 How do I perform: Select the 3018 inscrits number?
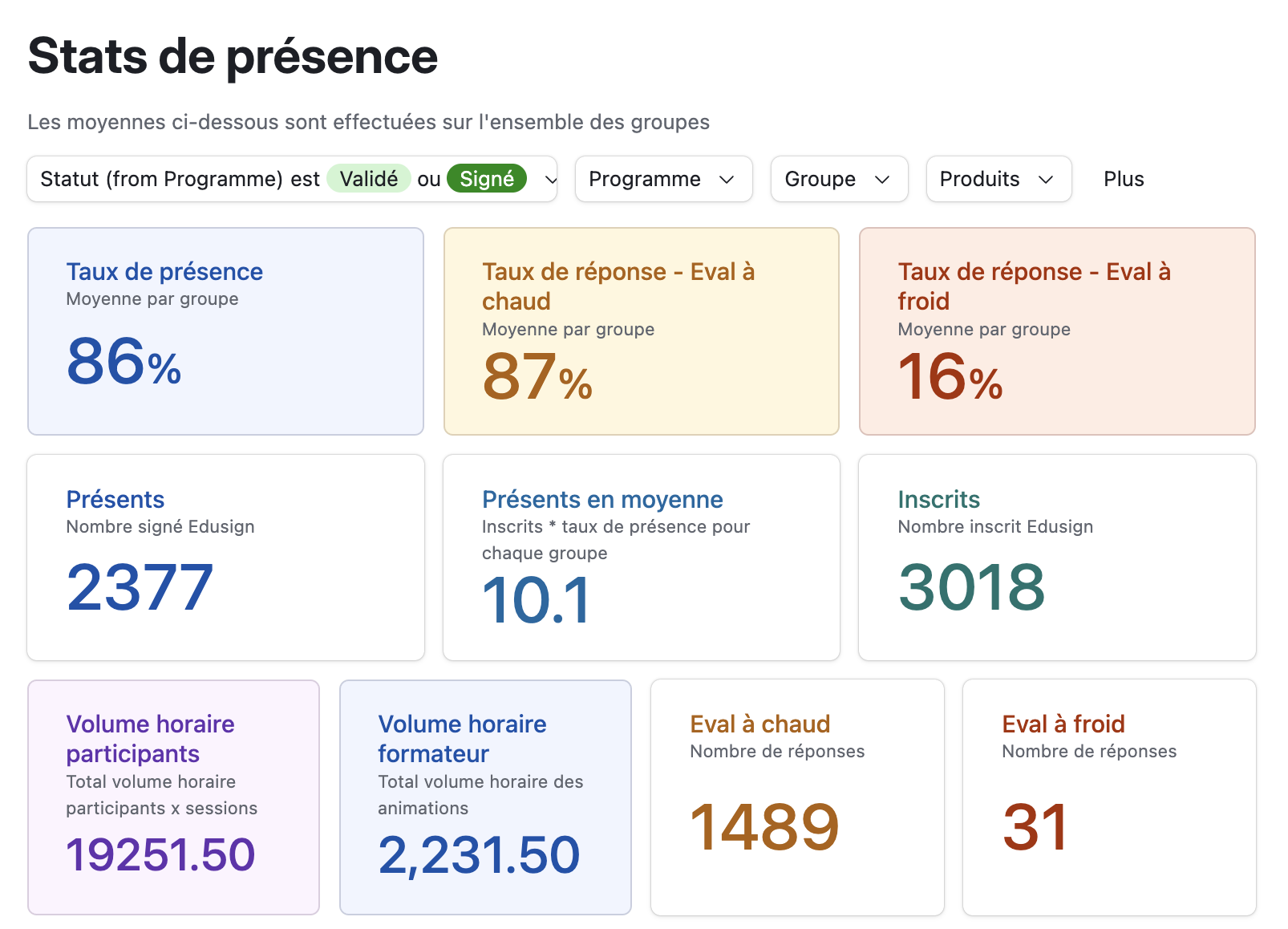click(x=972, y=587)
